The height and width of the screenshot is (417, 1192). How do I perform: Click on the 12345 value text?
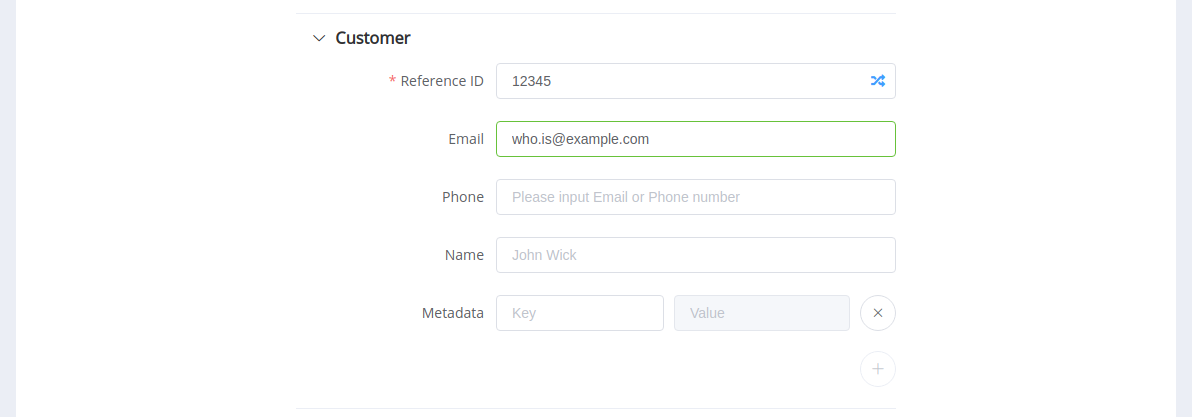[531, 81]
